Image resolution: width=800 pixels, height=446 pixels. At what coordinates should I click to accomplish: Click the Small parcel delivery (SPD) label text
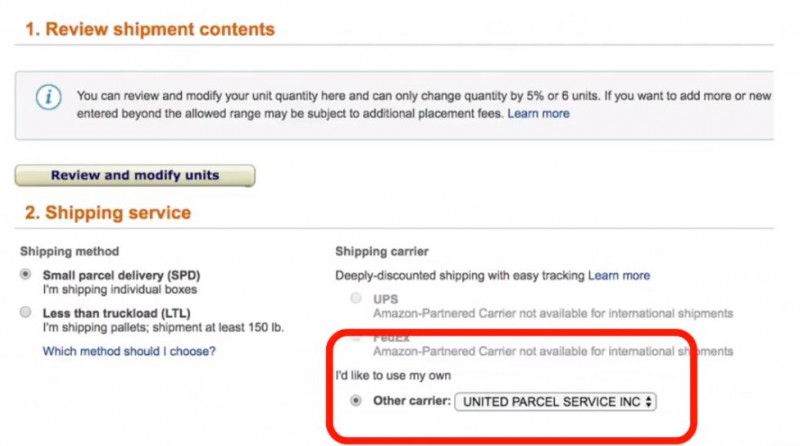[x=121, y=275]
